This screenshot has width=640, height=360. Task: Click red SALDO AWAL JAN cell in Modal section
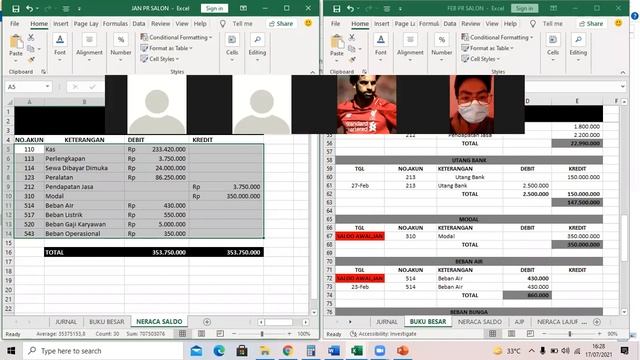(360, 236)
